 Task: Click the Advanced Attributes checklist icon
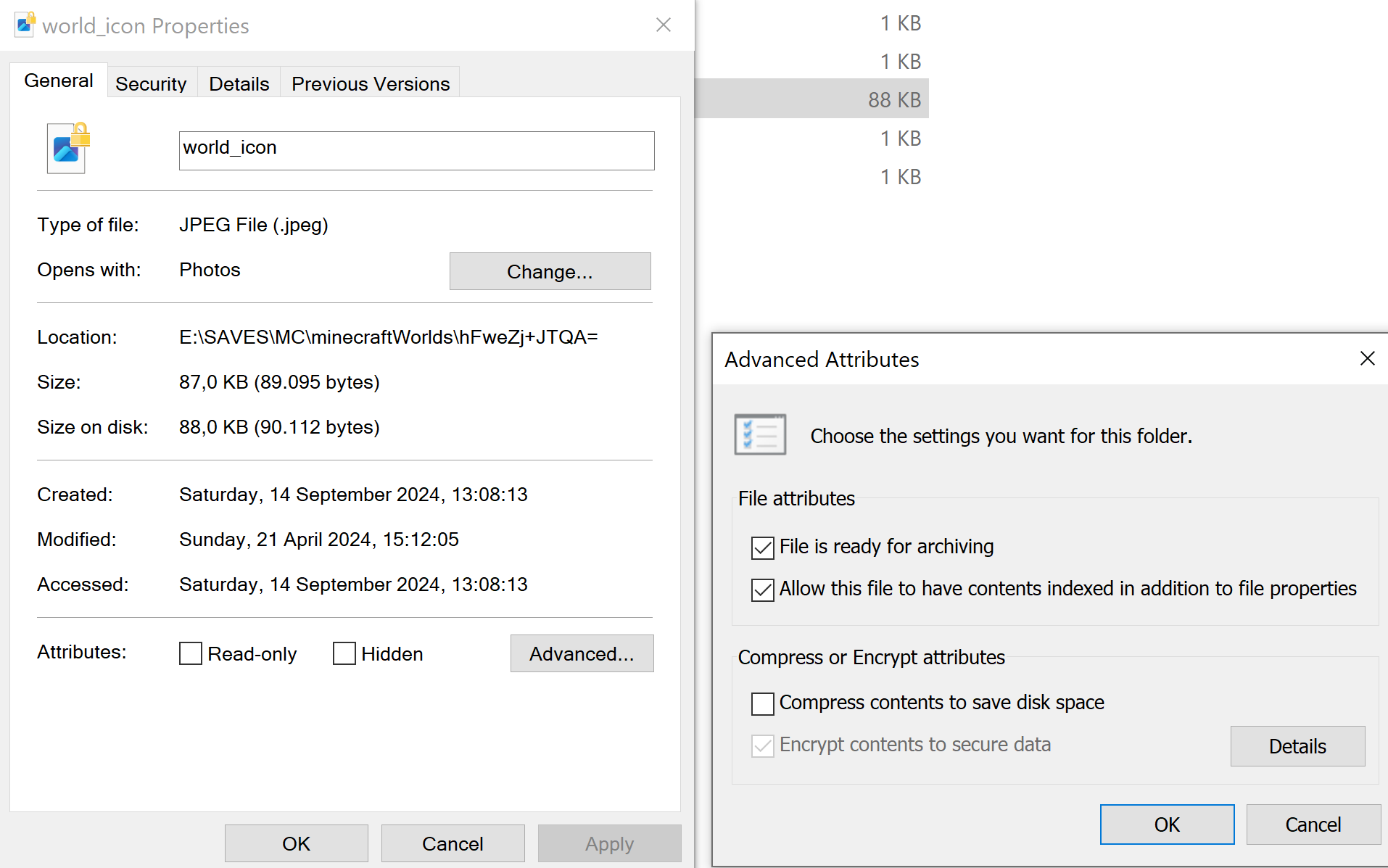(760, 434)
